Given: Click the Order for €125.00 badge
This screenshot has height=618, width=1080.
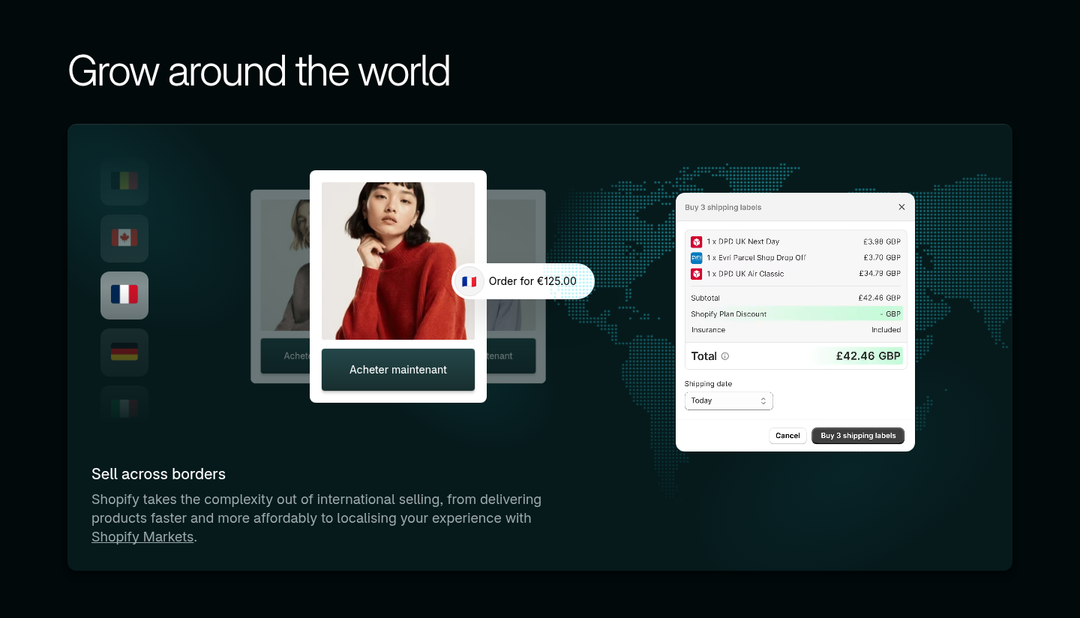Looking at the screenshot, I should pyautogui.click(x=523, y=281).
